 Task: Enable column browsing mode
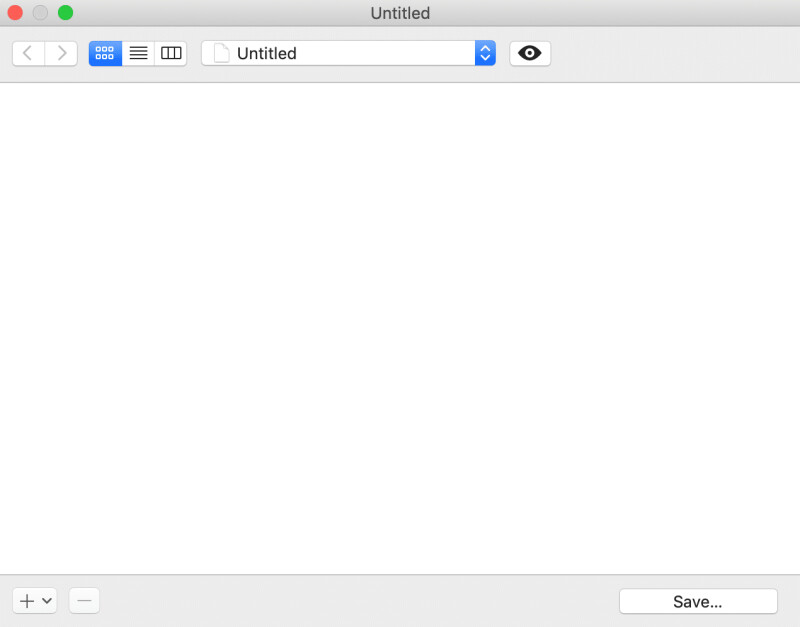click(170, 53)
